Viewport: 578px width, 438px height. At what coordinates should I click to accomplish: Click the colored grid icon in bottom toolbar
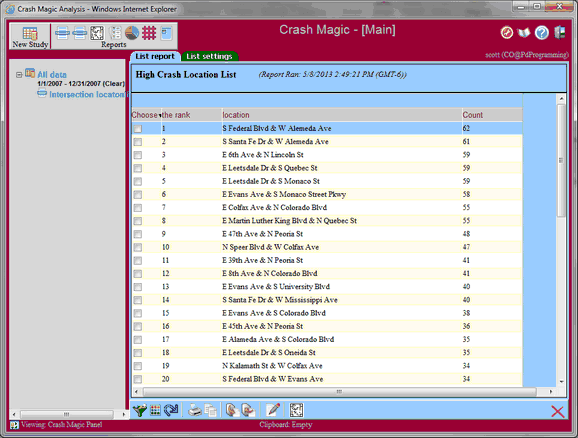pyautogui.click(x=156, y=410)
